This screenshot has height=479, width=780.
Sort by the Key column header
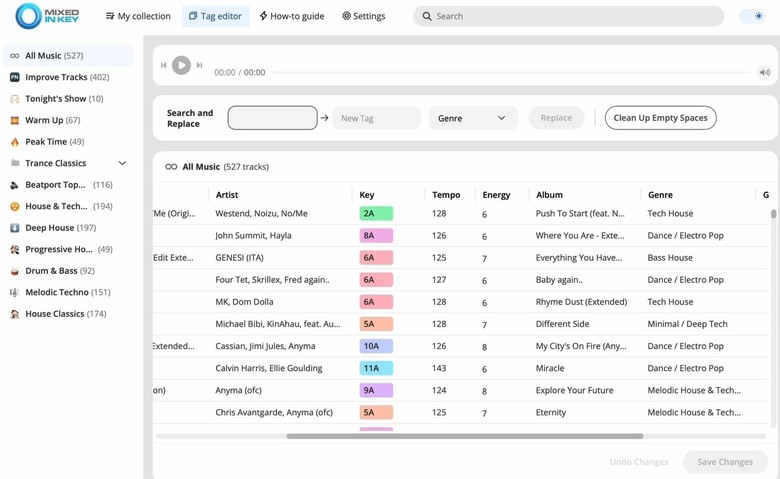click(x=367, y=195)
